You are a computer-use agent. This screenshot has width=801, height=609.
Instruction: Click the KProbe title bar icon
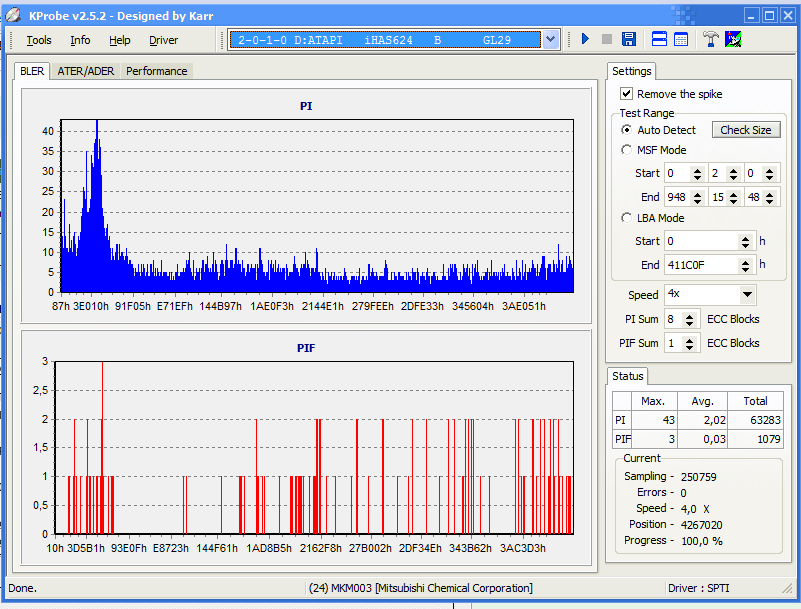click(14, 14)
